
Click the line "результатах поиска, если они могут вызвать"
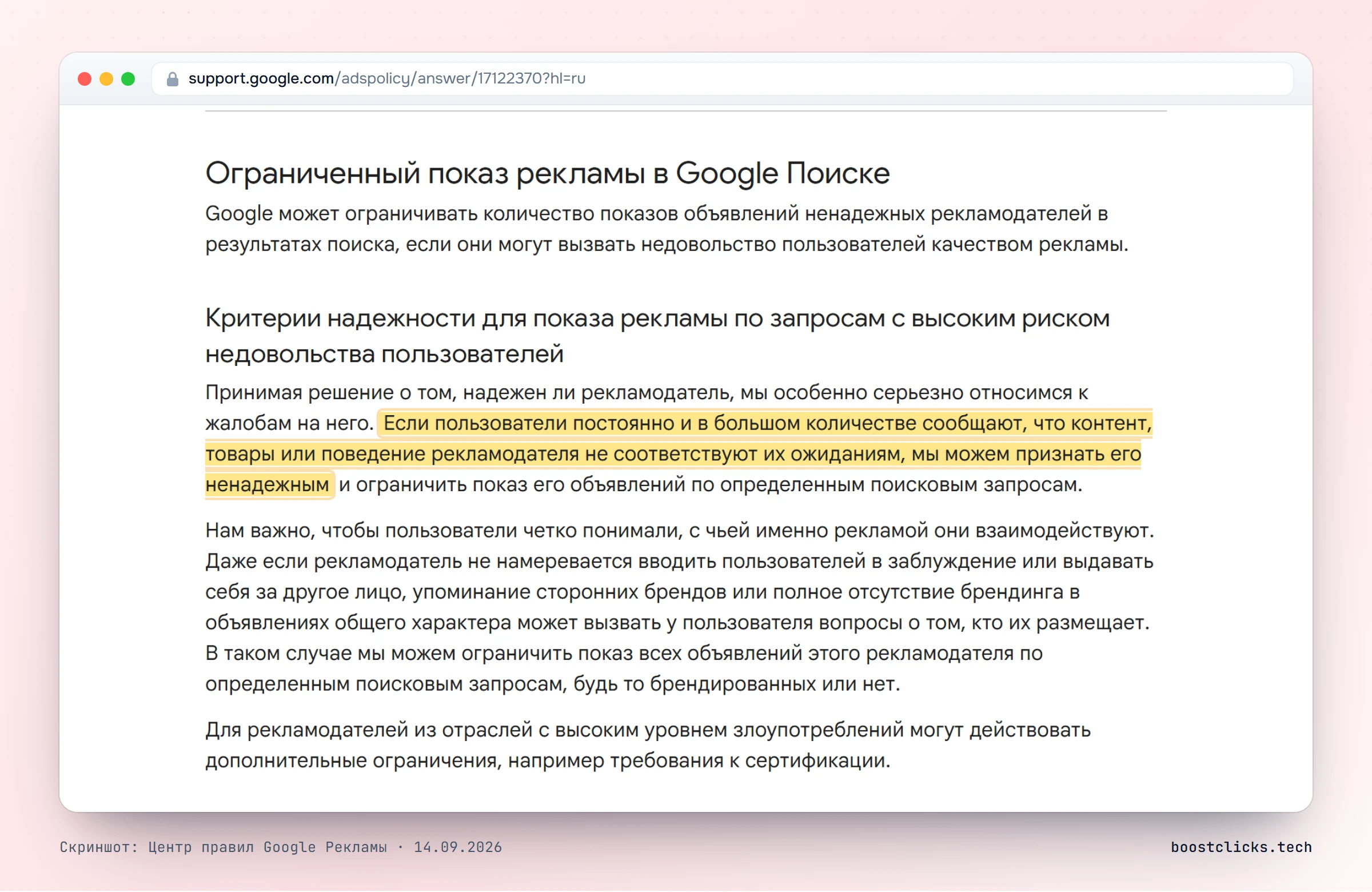667,245
